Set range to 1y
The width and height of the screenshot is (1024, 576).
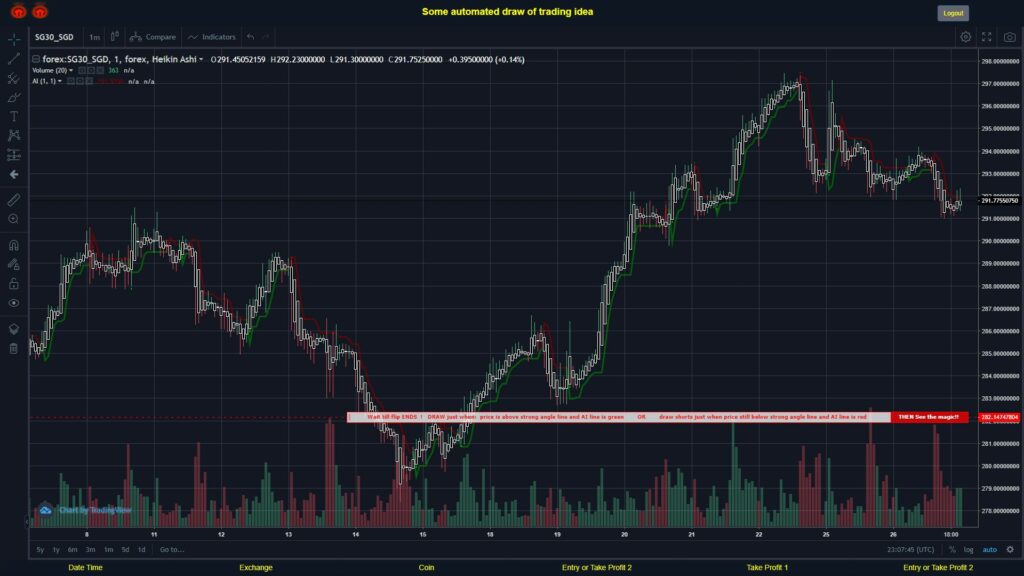coord(56,550)
